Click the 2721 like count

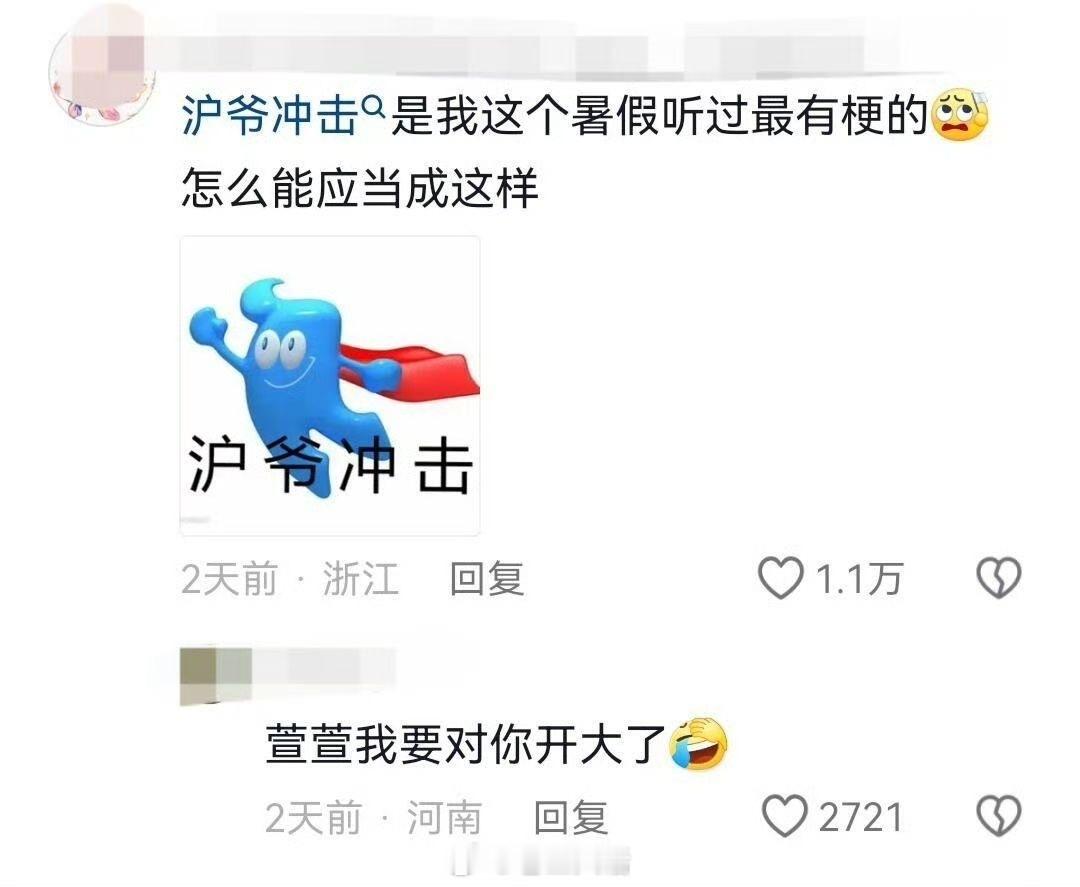[861, 817]
